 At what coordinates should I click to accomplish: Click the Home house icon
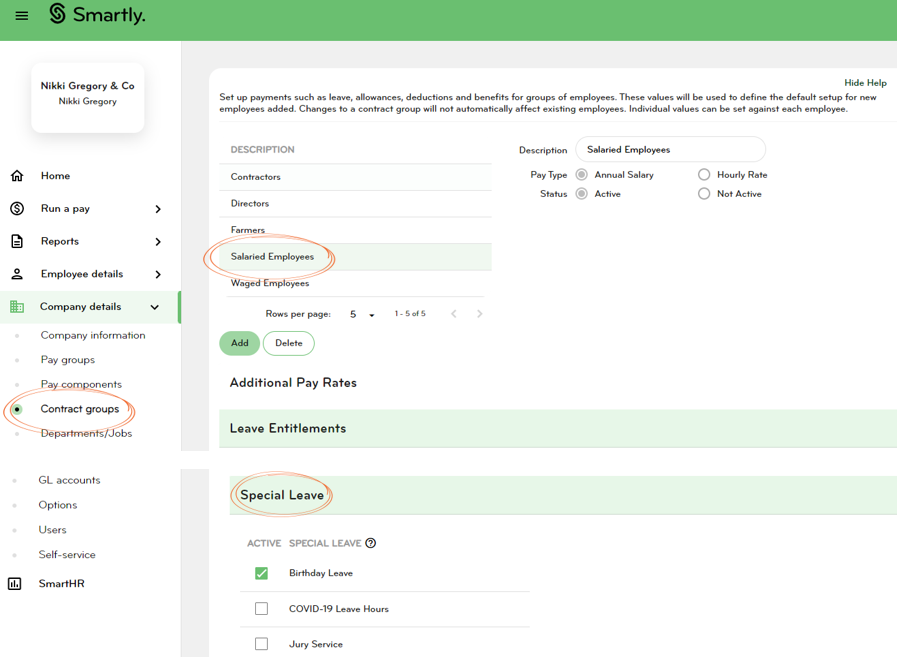[17, 176]
